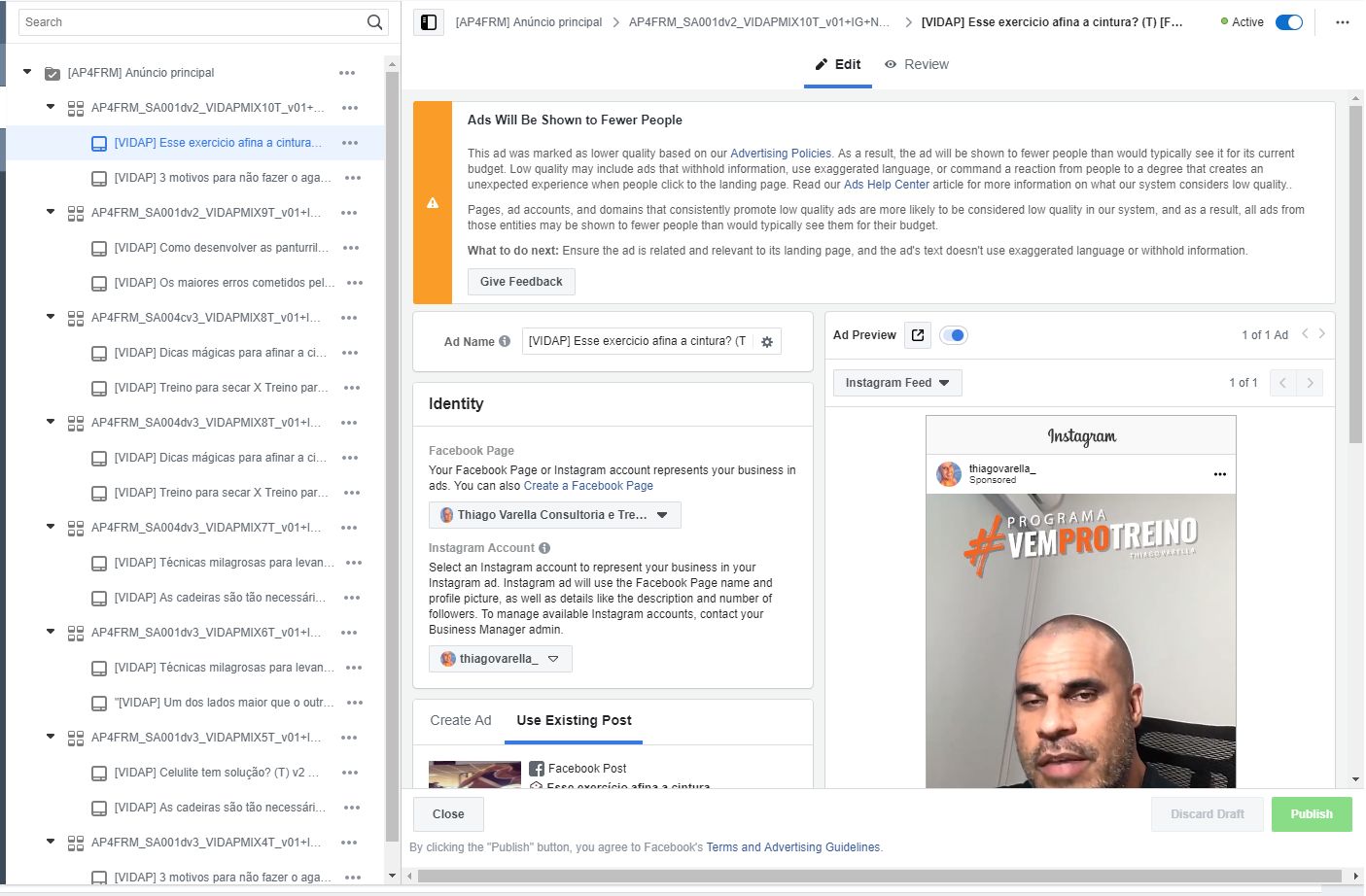Screen dimensions: 1366x896
Task: Open ad preview in new window icon
Action: pyautogui.click(x=918, y=335)
